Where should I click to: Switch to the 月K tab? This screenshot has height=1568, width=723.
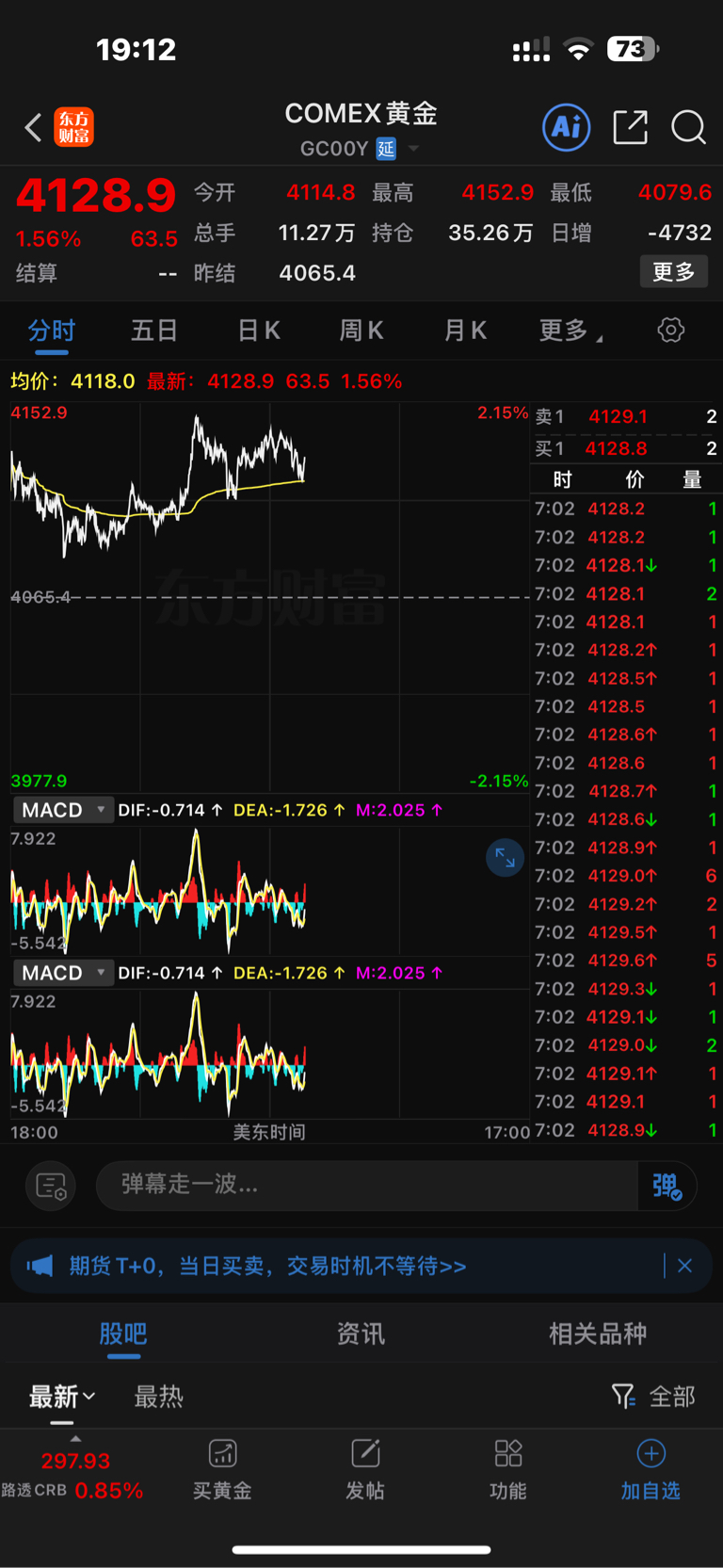pos(465,331)
